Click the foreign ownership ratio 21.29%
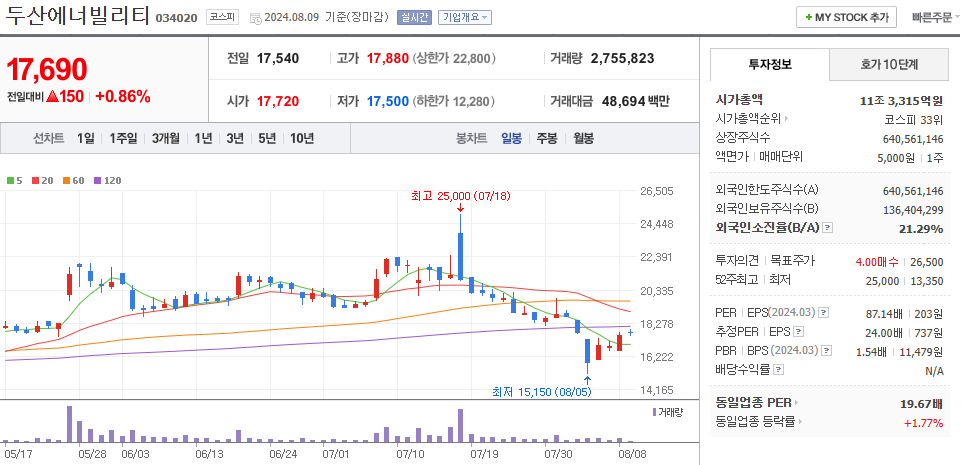967x465 pixels. (922, 228)
